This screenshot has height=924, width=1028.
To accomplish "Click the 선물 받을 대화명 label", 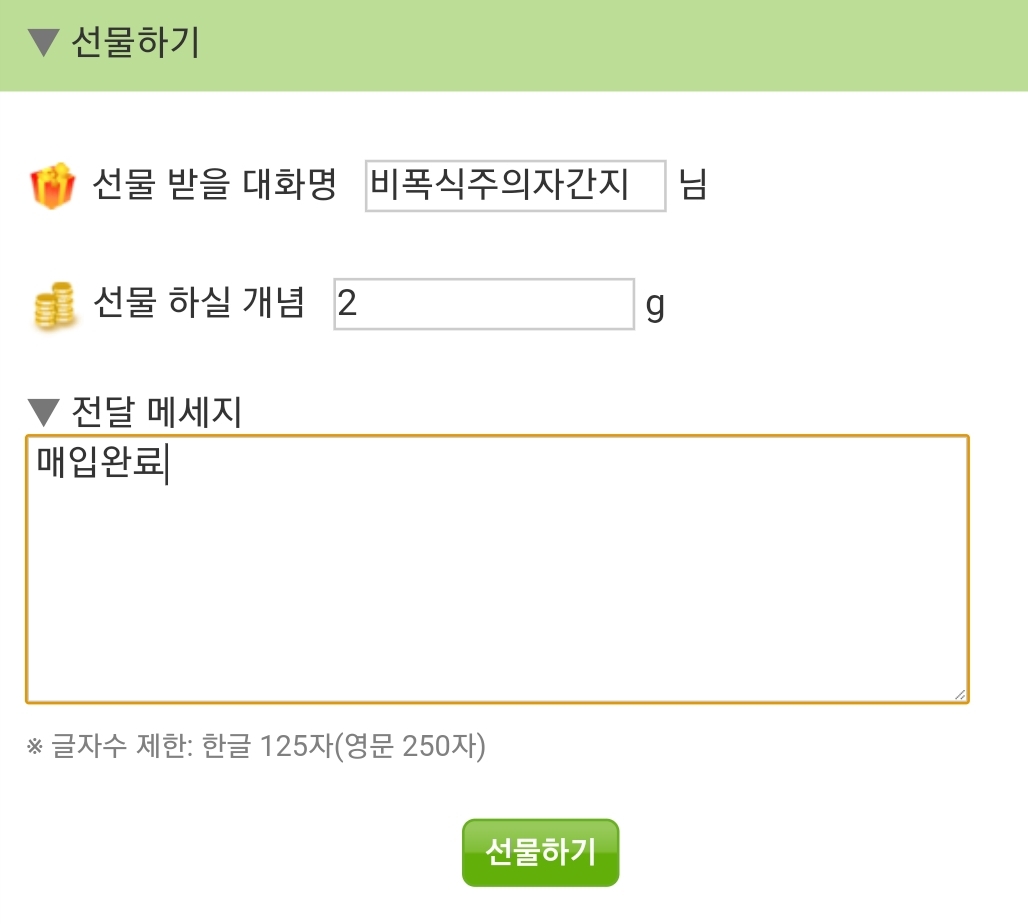I will 214,185.
